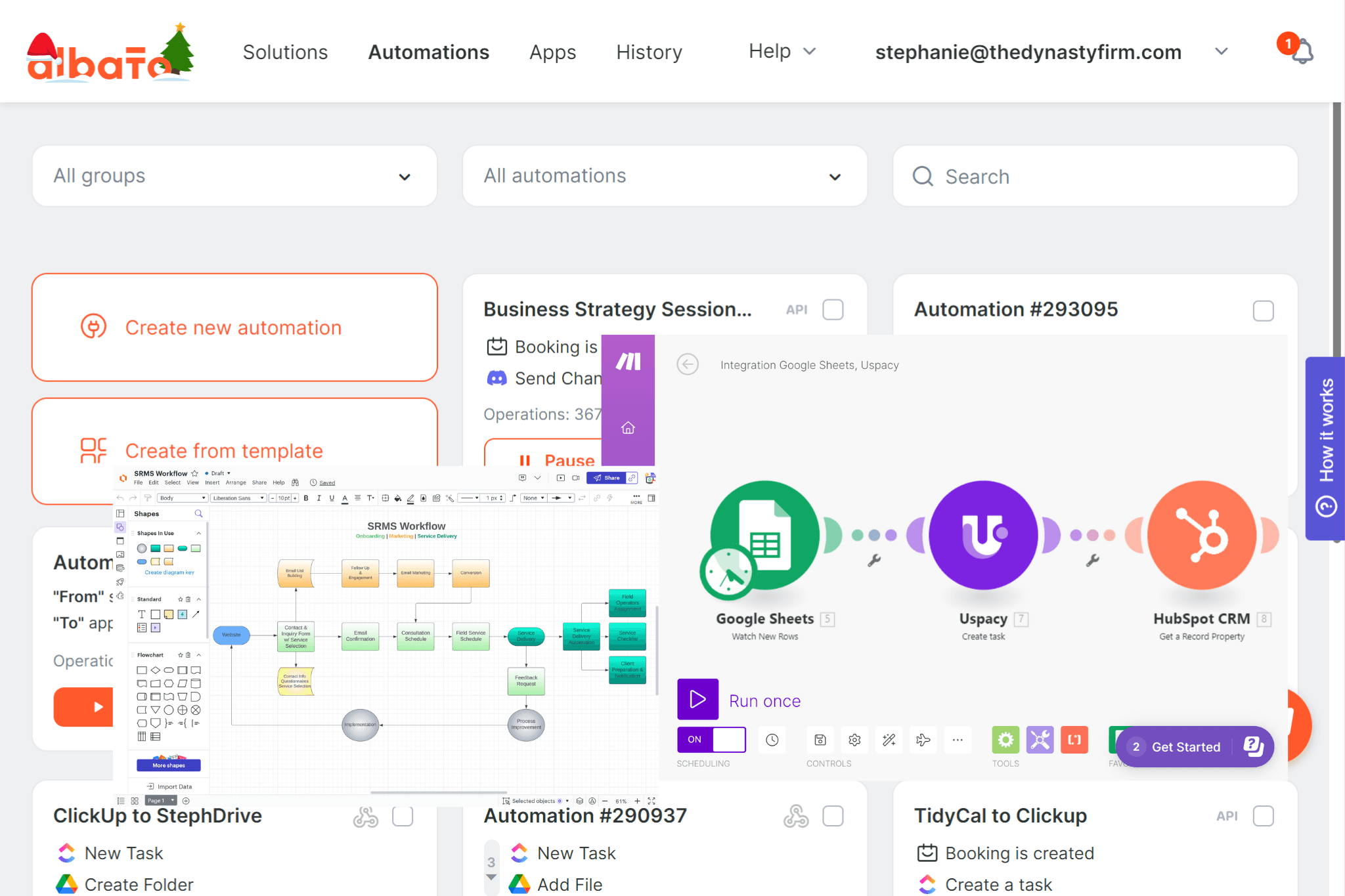Open the green Flow control tools icon

point(1005,740)
